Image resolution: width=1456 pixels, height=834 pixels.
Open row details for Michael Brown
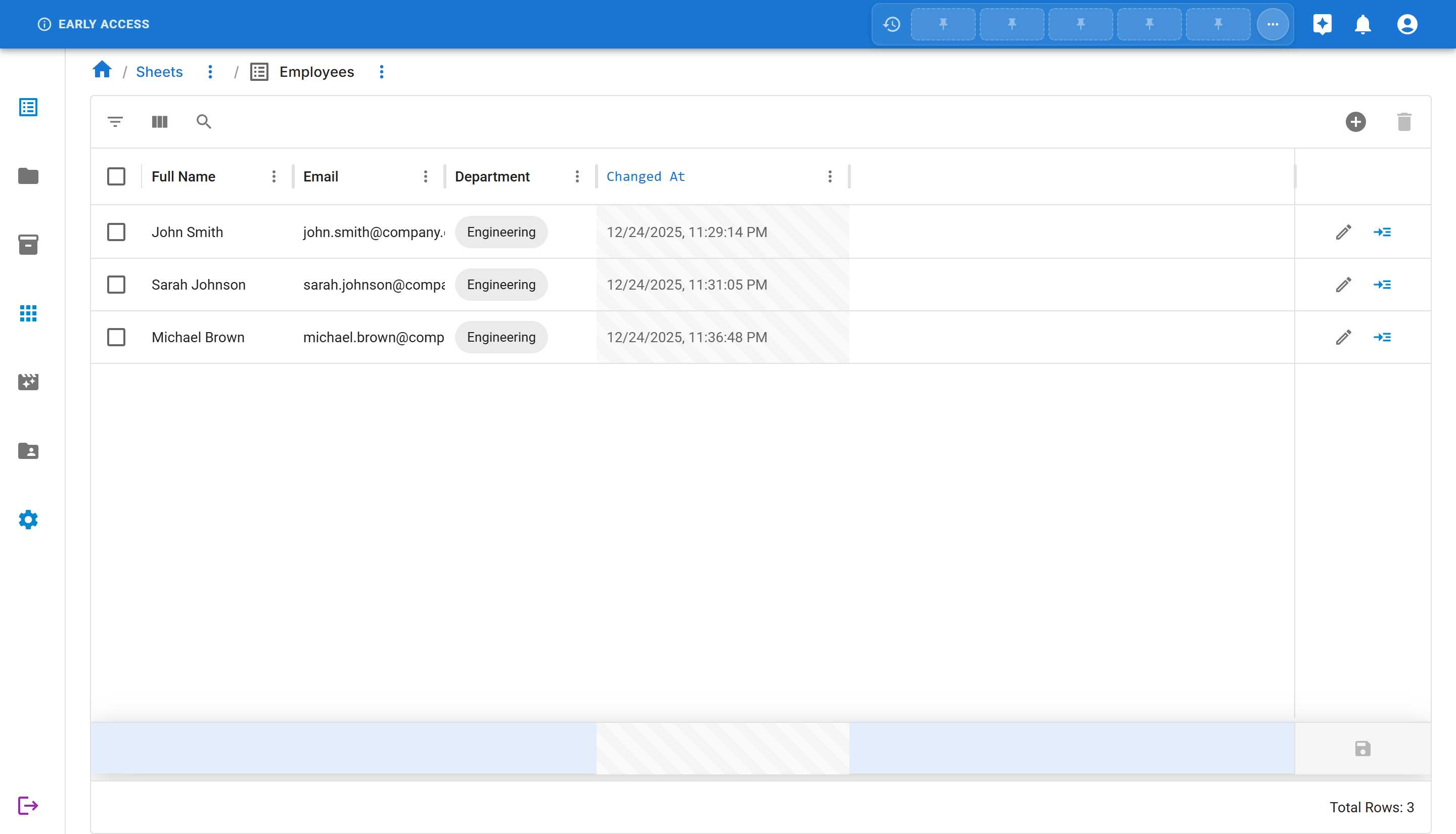point(1382,337)
